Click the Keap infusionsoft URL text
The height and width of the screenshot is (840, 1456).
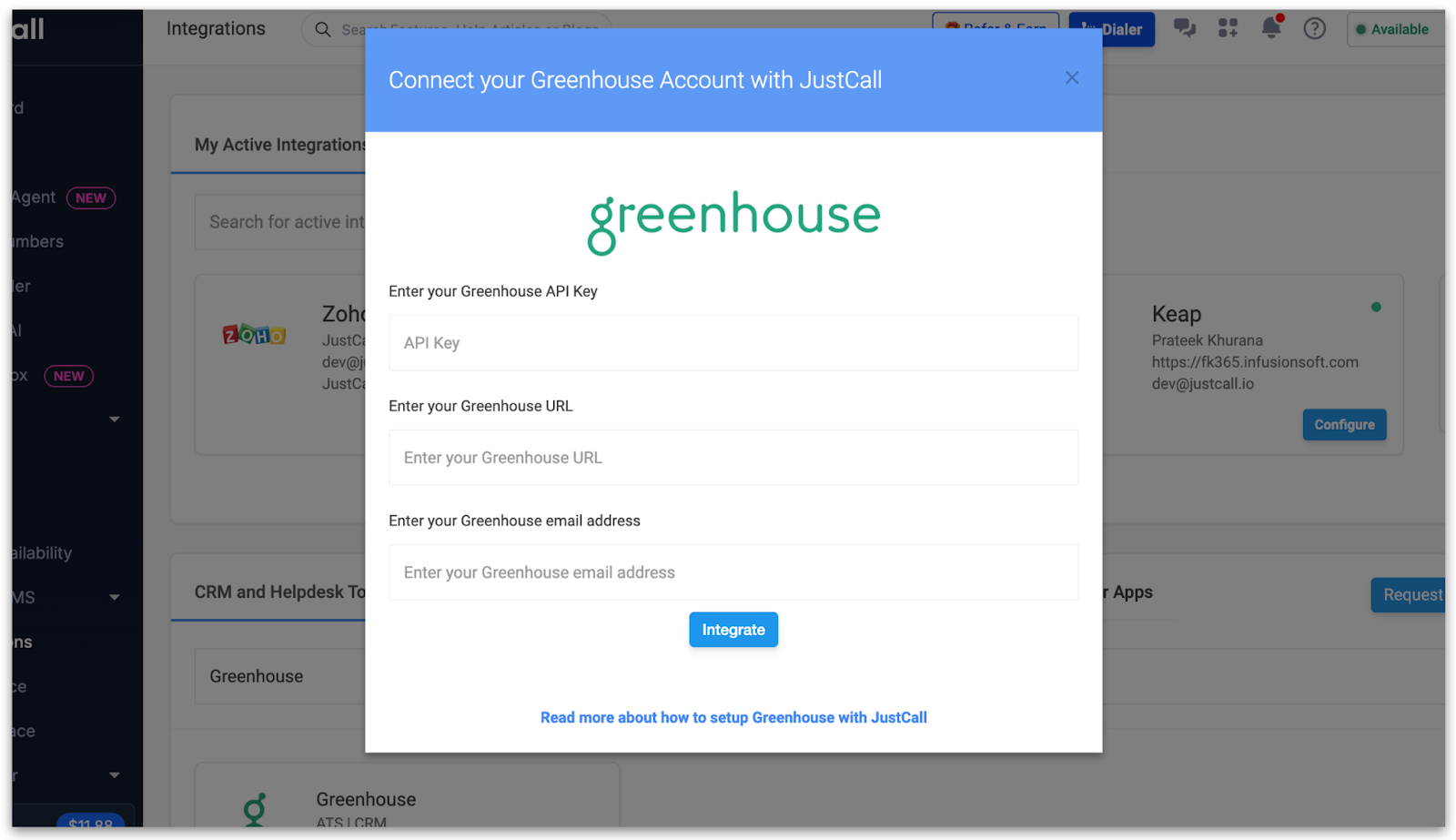tap(1255, 362)
